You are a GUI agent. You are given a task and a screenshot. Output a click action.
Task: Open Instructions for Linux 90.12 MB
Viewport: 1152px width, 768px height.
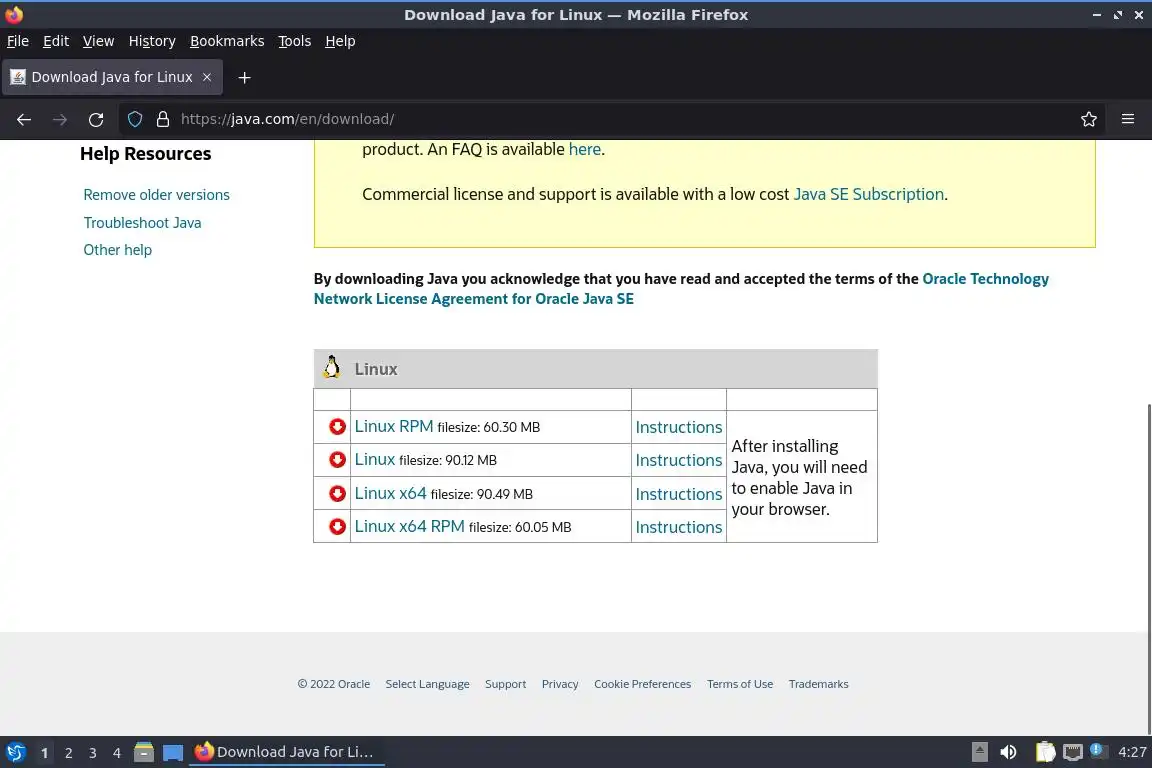[x=679, y=460]
